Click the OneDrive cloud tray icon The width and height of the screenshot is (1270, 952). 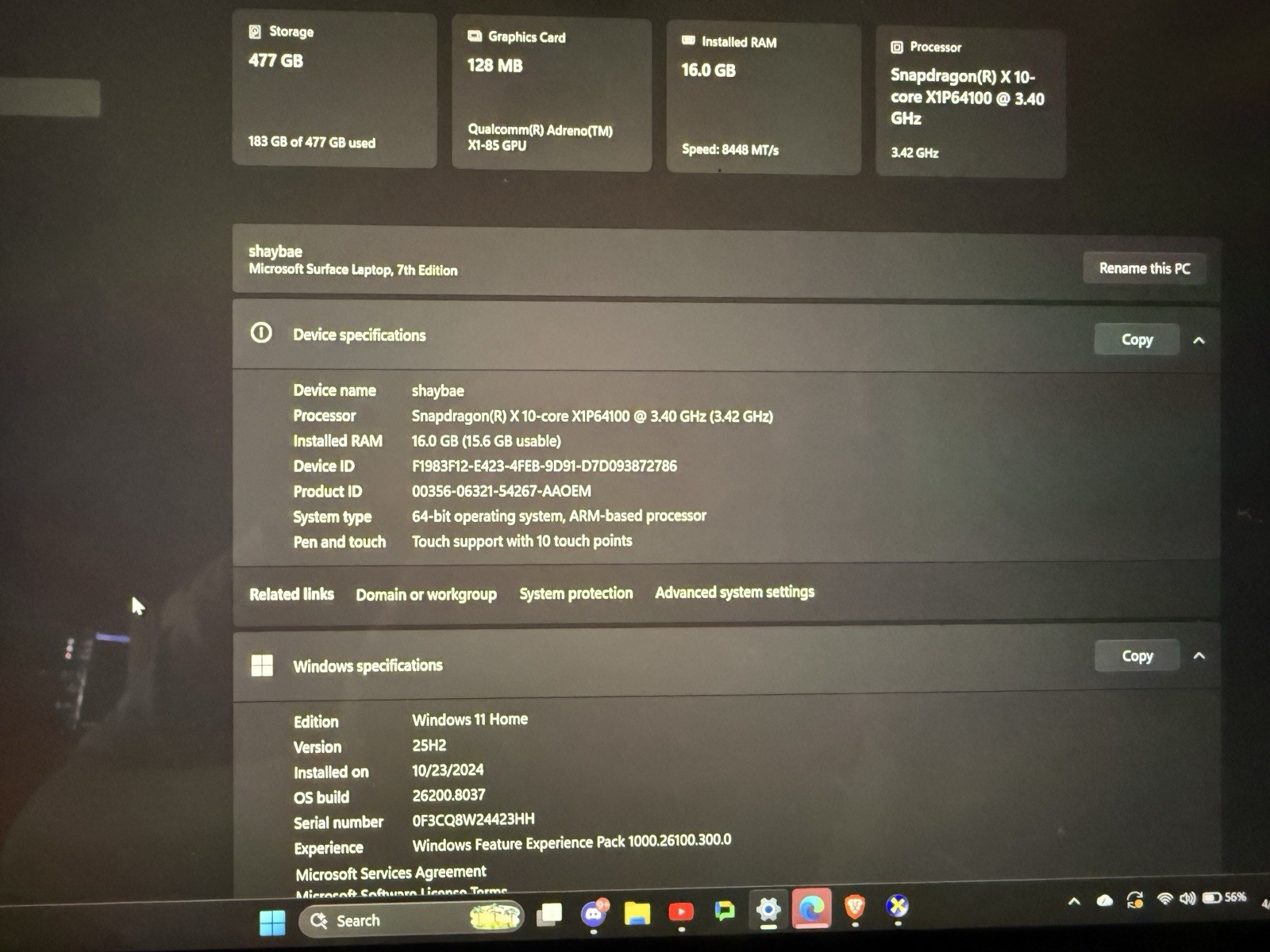pos(1104,900)
